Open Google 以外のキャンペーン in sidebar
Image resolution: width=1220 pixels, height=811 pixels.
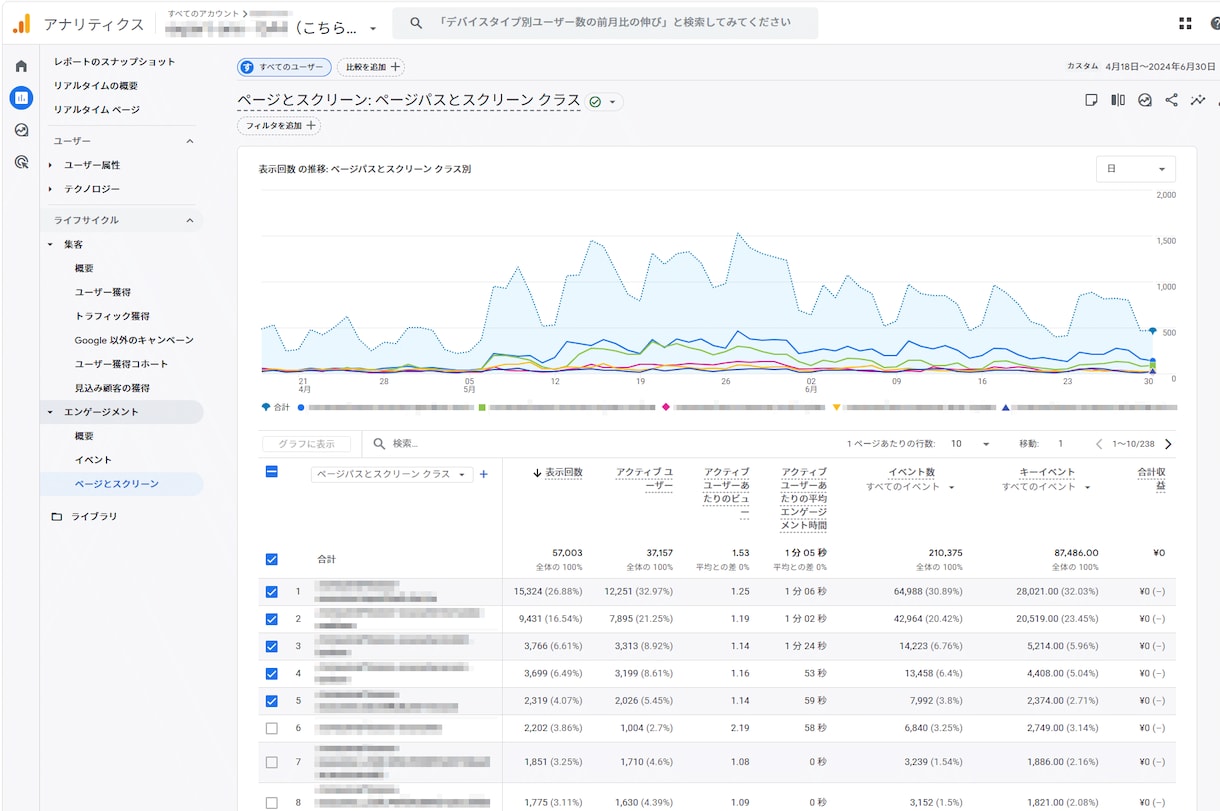tap(134, 340)
